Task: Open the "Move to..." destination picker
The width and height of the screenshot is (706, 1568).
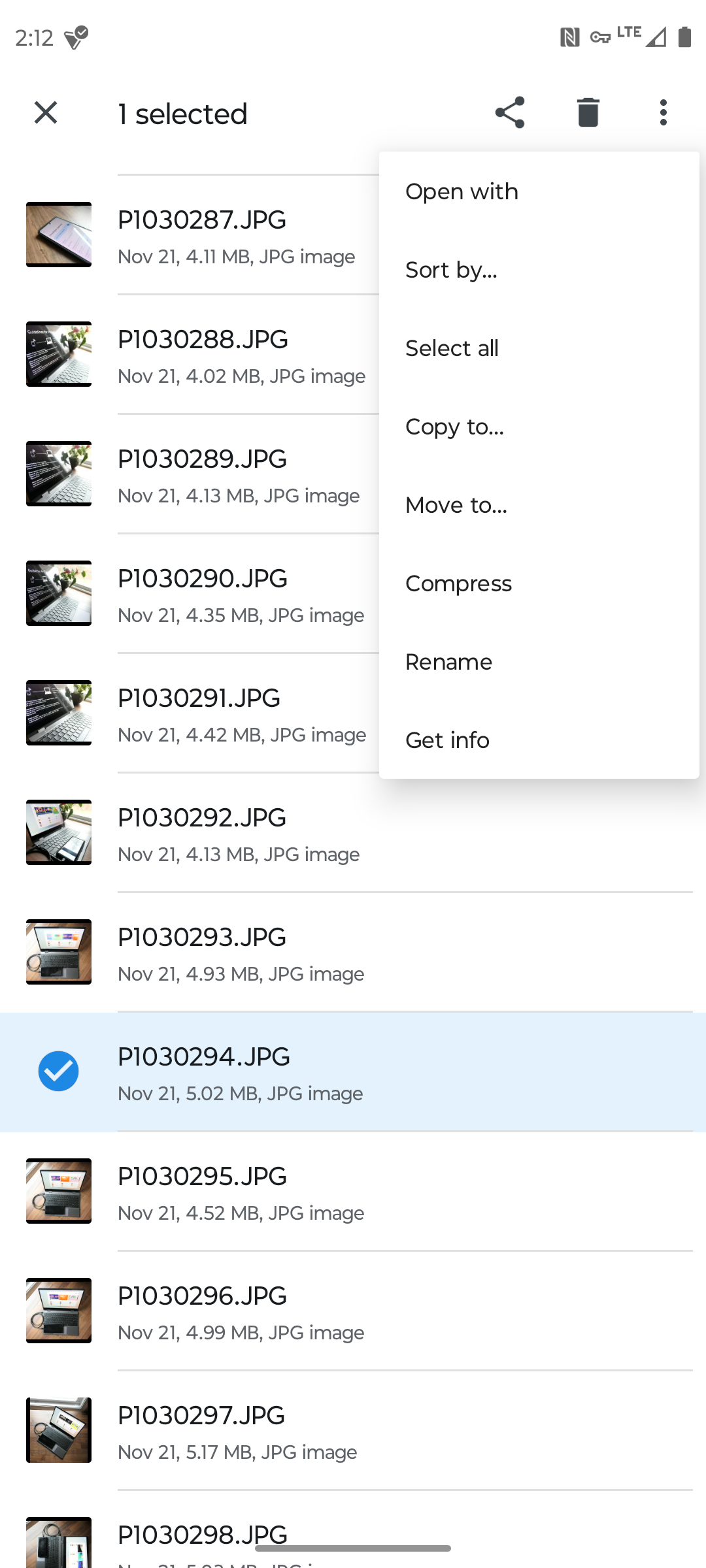Action: 456,505
